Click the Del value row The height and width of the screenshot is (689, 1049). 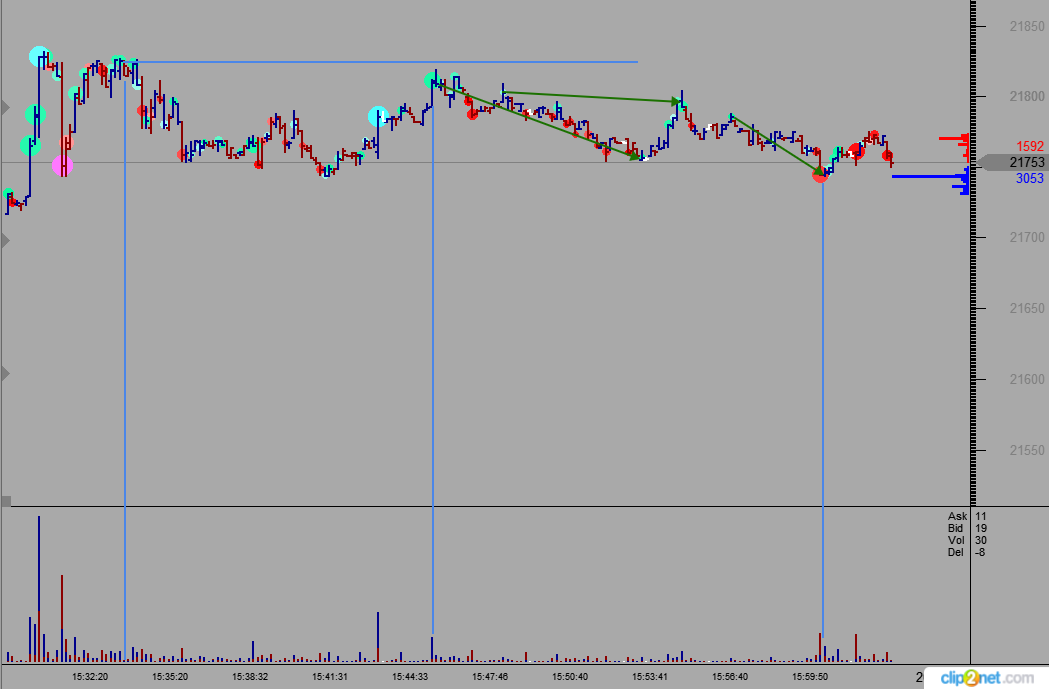(x=967, y=553)
